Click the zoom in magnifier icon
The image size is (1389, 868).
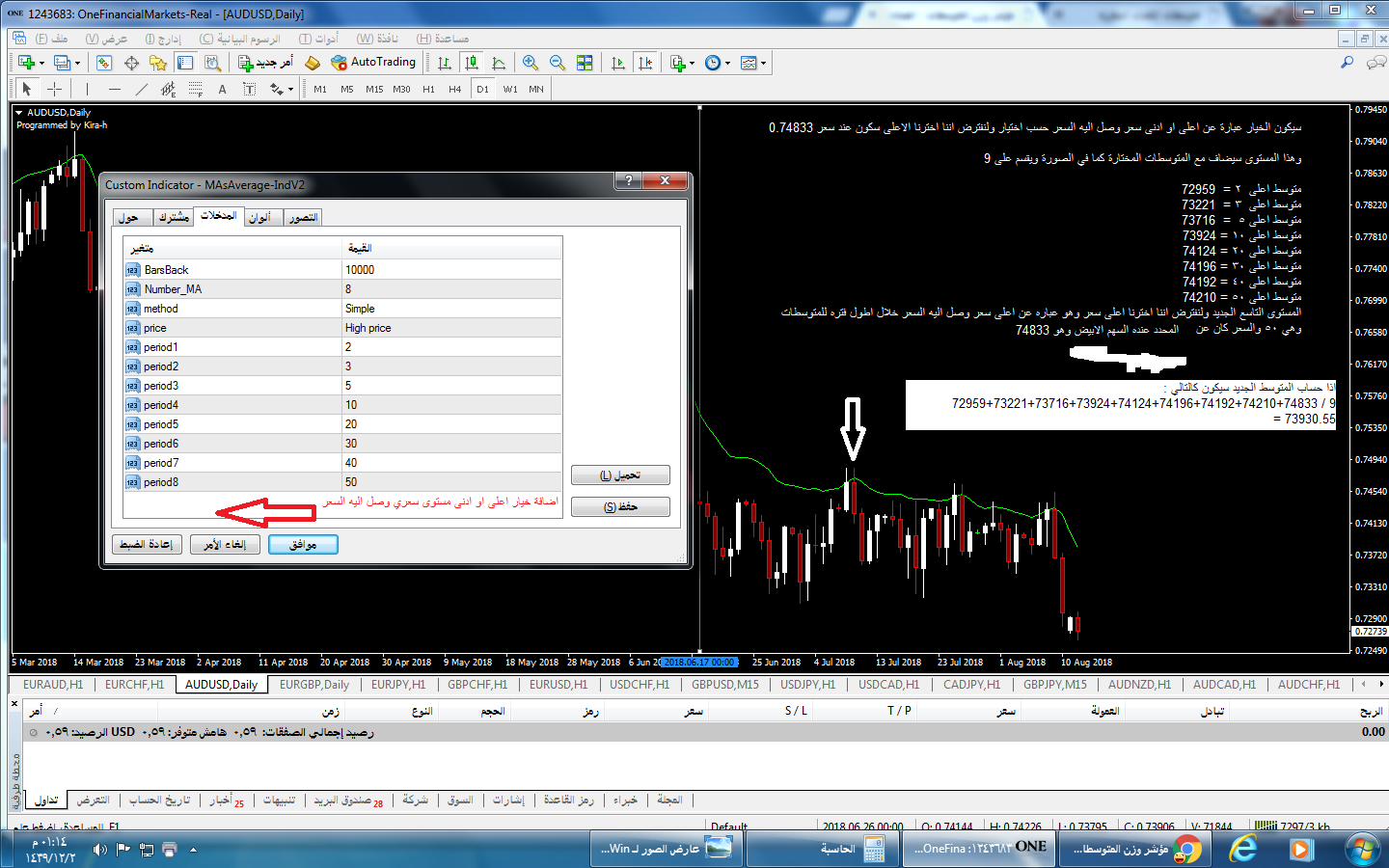point(531,63)
